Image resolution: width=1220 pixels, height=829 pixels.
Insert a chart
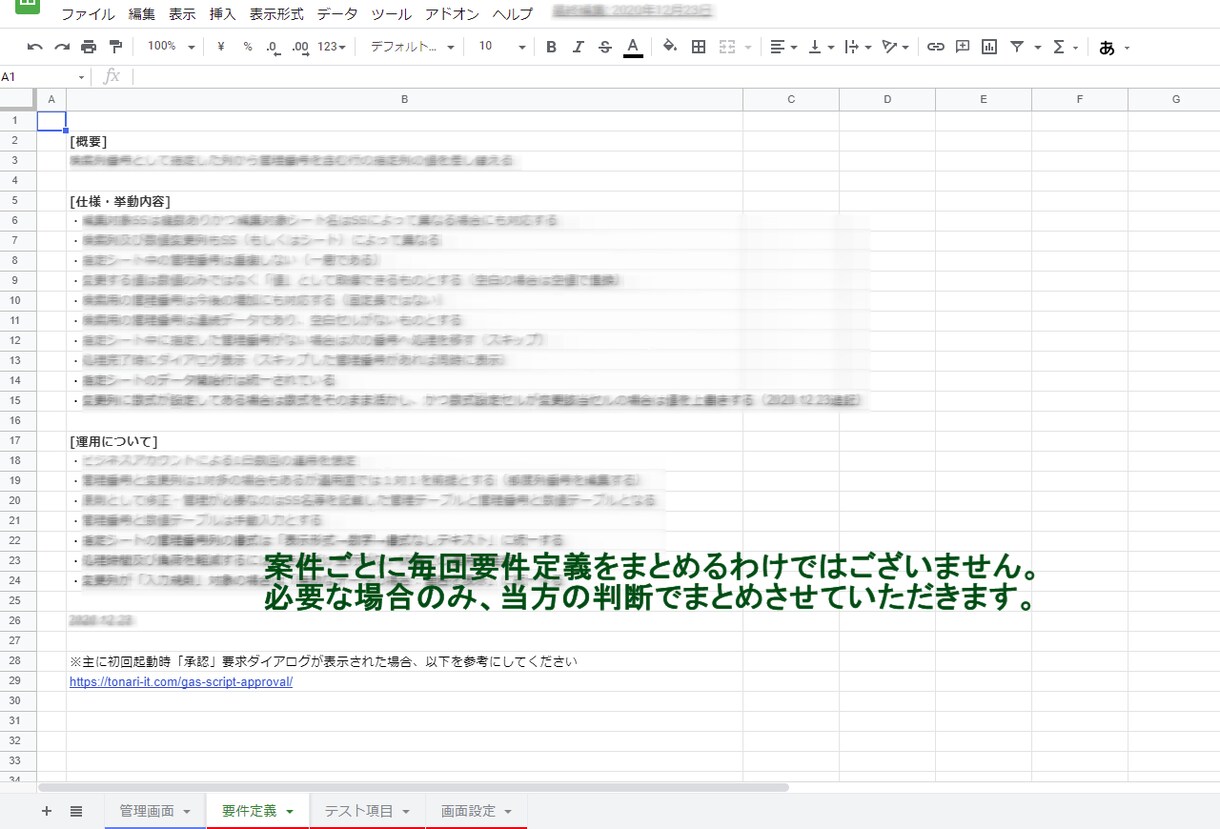tap(989, 47)
